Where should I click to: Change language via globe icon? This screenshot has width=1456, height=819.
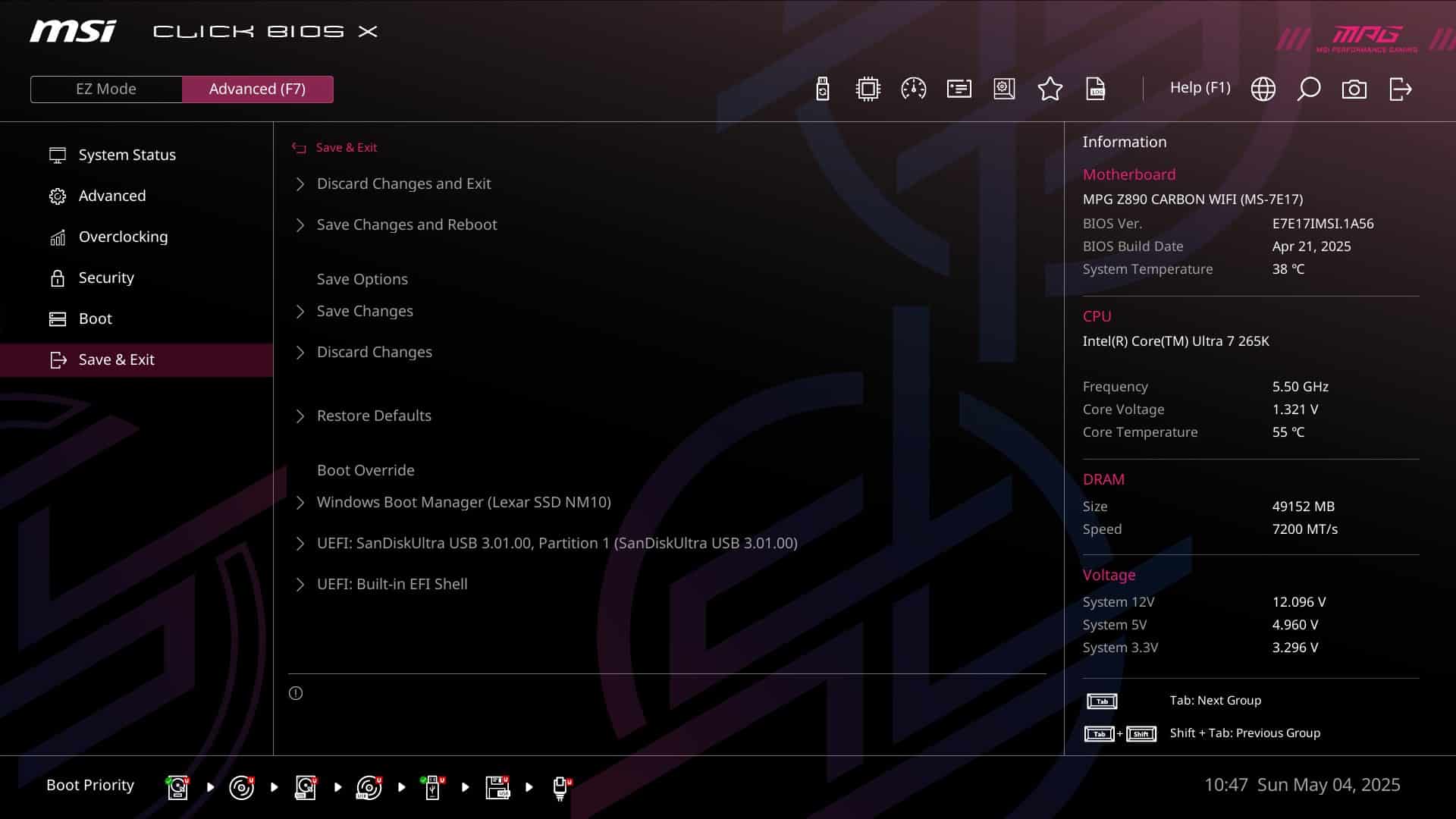pos(1263,89)
